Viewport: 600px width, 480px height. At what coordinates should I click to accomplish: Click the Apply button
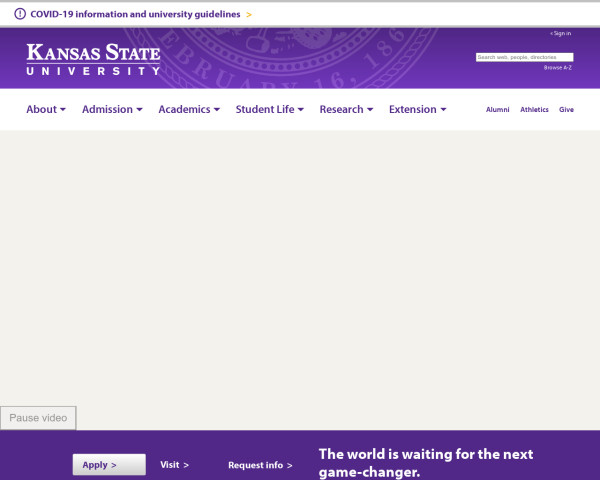(109, 465)
